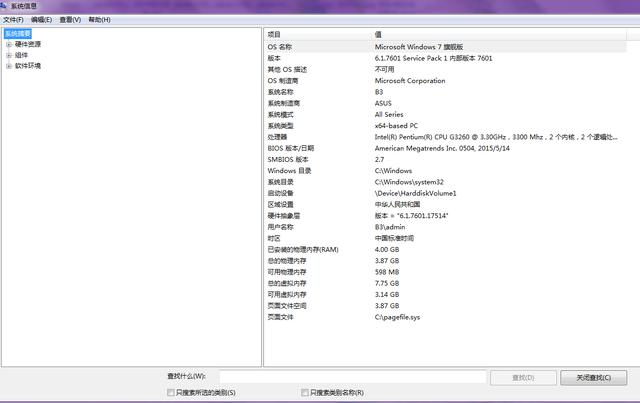
Task: Focus the 查找什么 search field
Action: click(353, 377)
